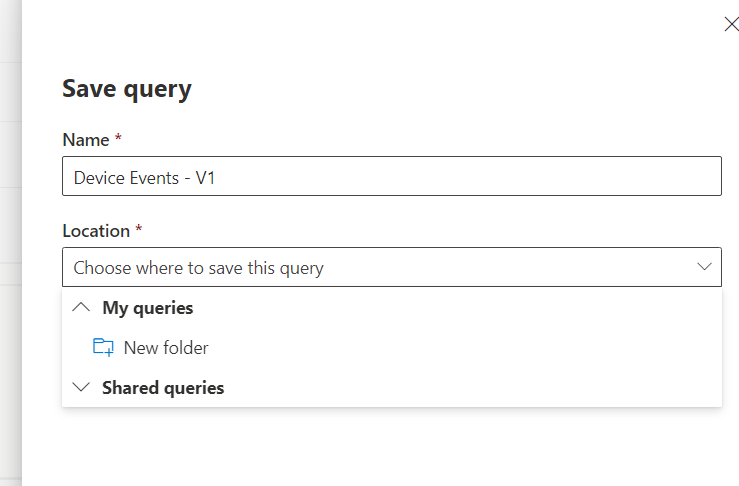Screen dimensions: 739x486
Task: Focus the Name input field
Action: (x=391, y=176)
